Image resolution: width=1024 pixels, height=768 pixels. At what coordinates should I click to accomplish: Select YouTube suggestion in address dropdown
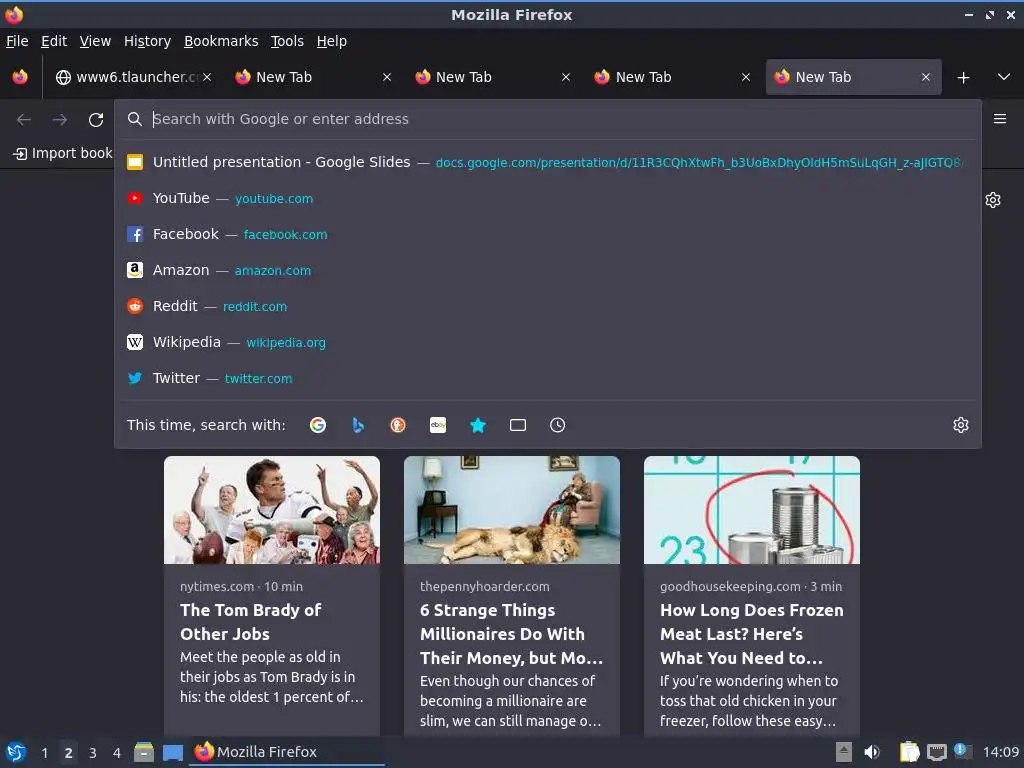[x=547, y=198]
